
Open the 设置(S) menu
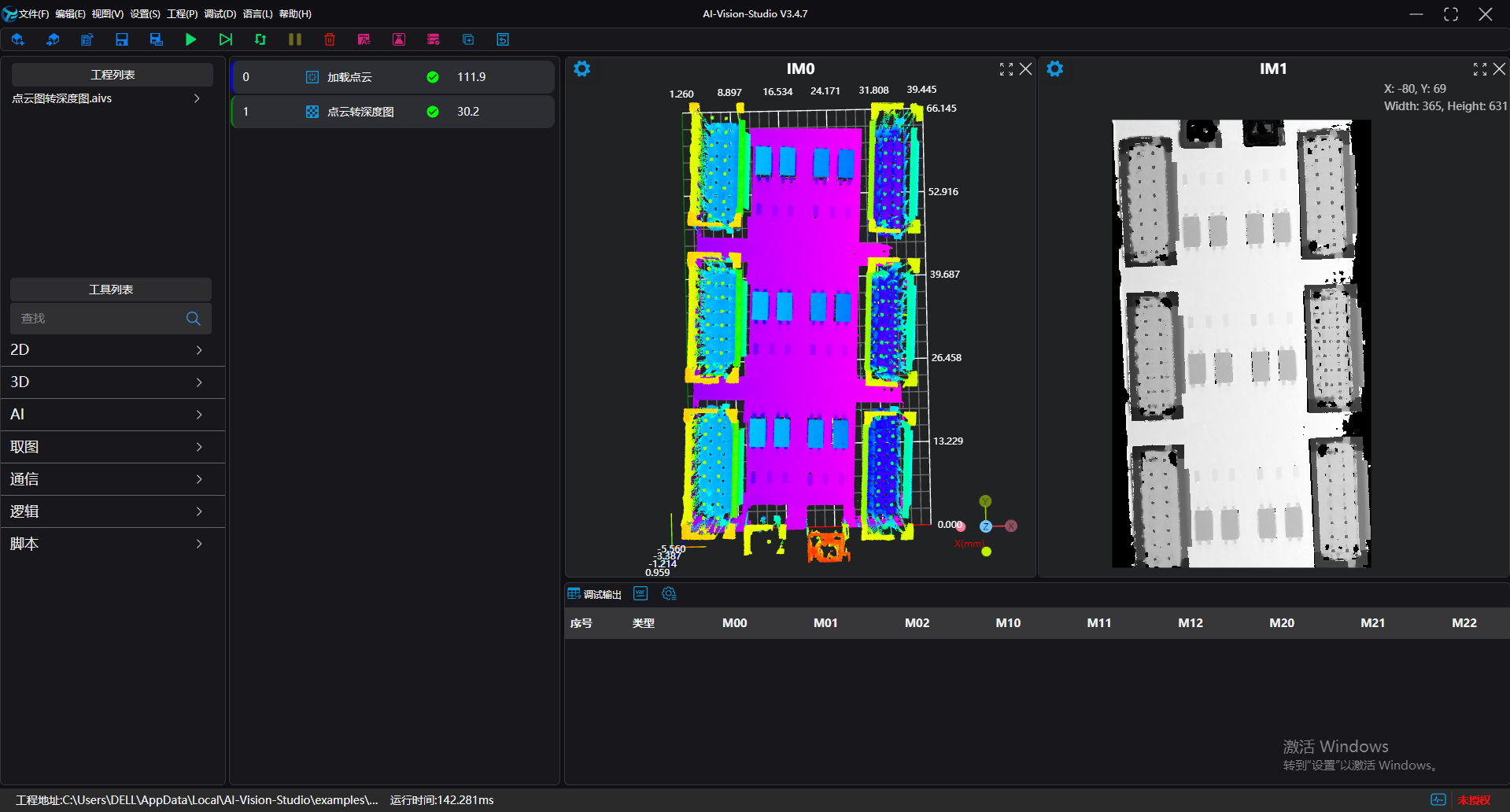[x=145, y=14]
